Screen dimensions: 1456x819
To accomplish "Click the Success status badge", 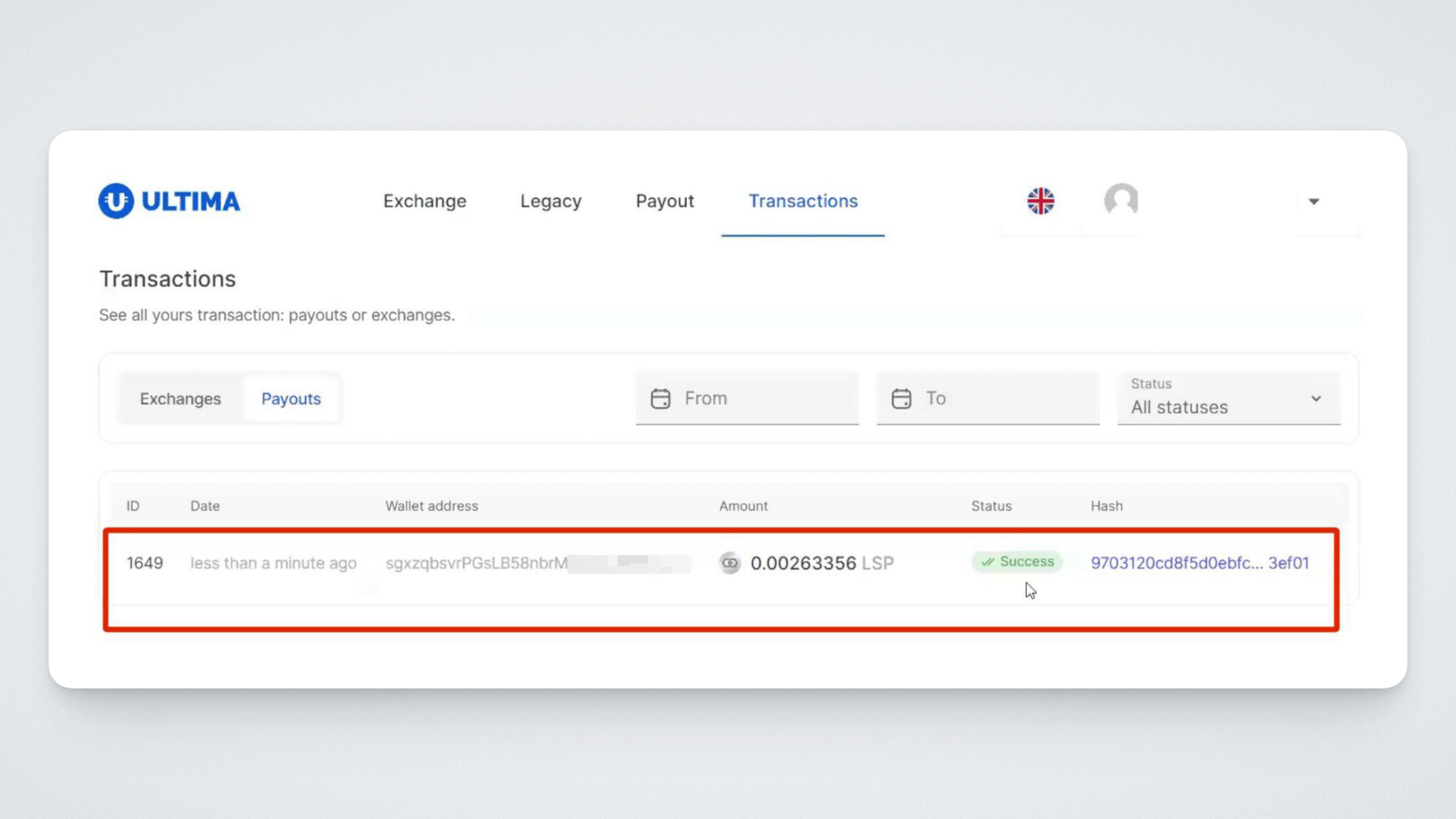I will tap(1017, 562).
